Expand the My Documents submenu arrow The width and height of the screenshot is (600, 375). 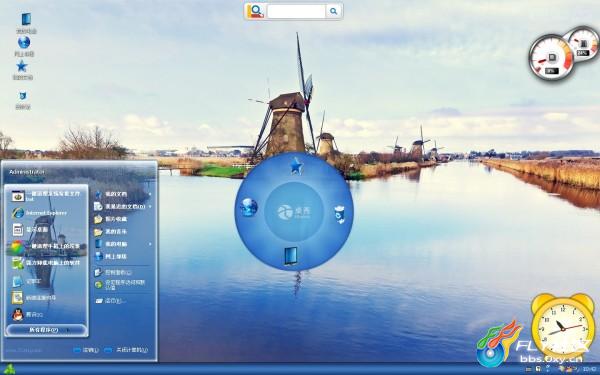pos(150,194)
